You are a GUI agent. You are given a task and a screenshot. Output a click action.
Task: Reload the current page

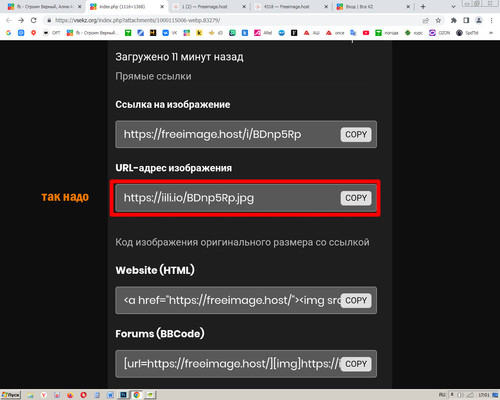coord(34,20)
